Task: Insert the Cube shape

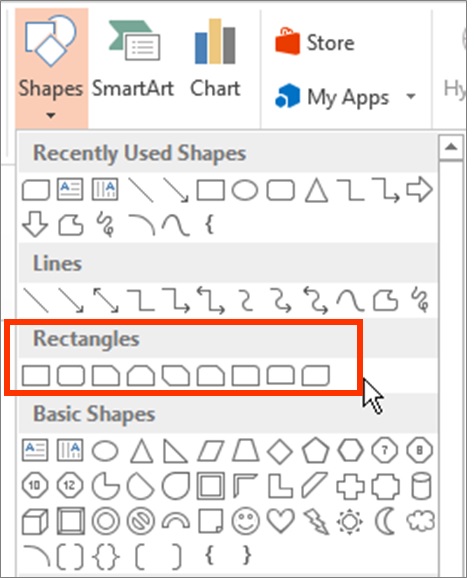Action: [35, 521]
